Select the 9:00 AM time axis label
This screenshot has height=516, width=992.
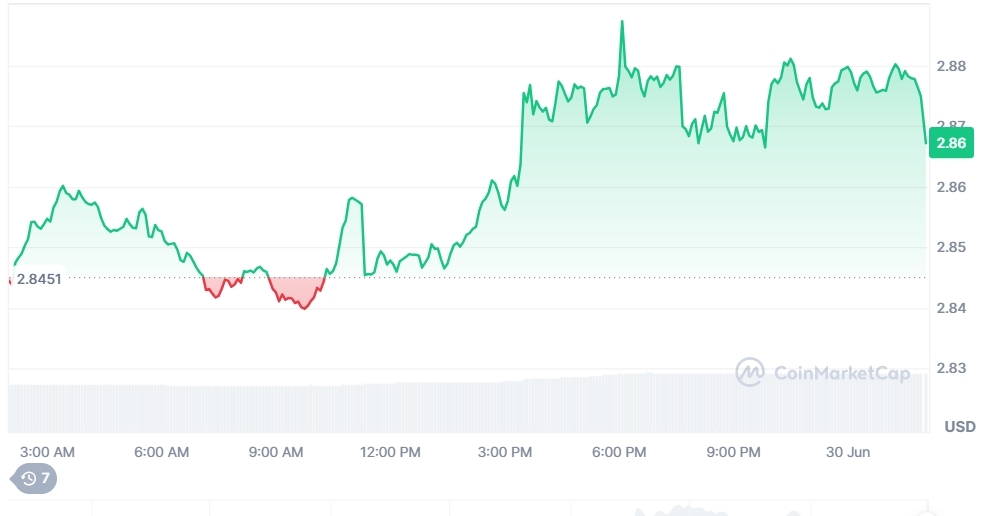[x=276, y=452]
